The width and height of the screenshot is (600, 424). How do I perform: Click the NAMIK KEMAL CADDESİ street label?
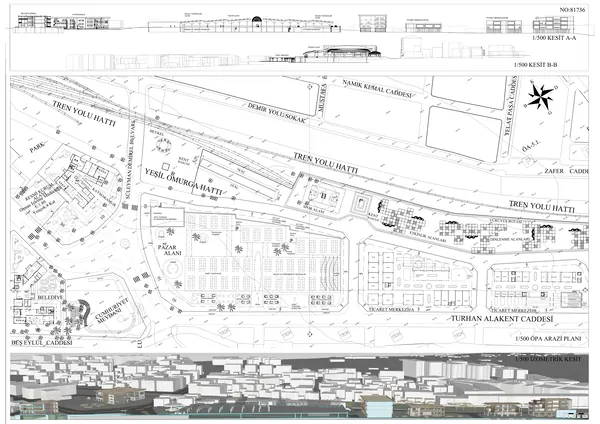377,89
